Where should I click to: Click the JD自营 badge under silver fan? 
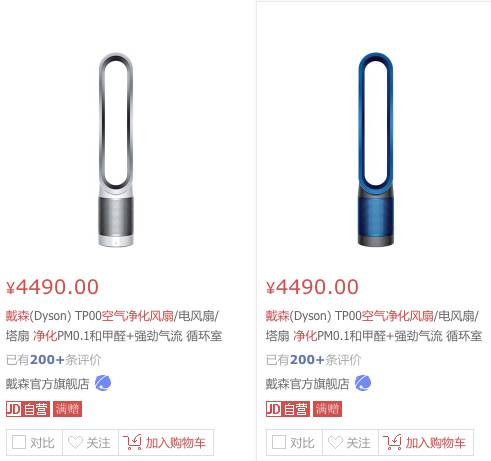click(28, 409)
